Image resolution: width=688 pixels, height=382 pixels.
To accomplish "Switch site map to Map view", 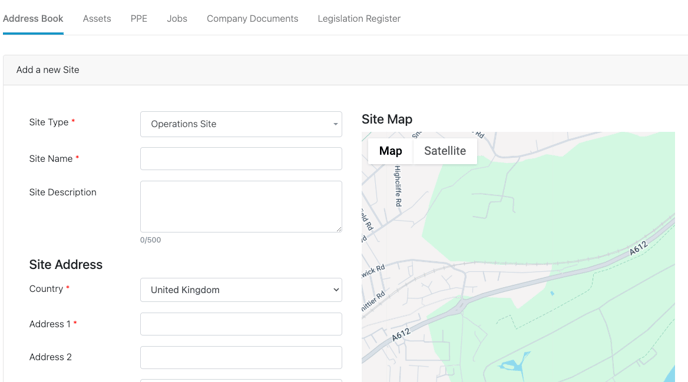I will pyautogui.click(x=391, y=151).
